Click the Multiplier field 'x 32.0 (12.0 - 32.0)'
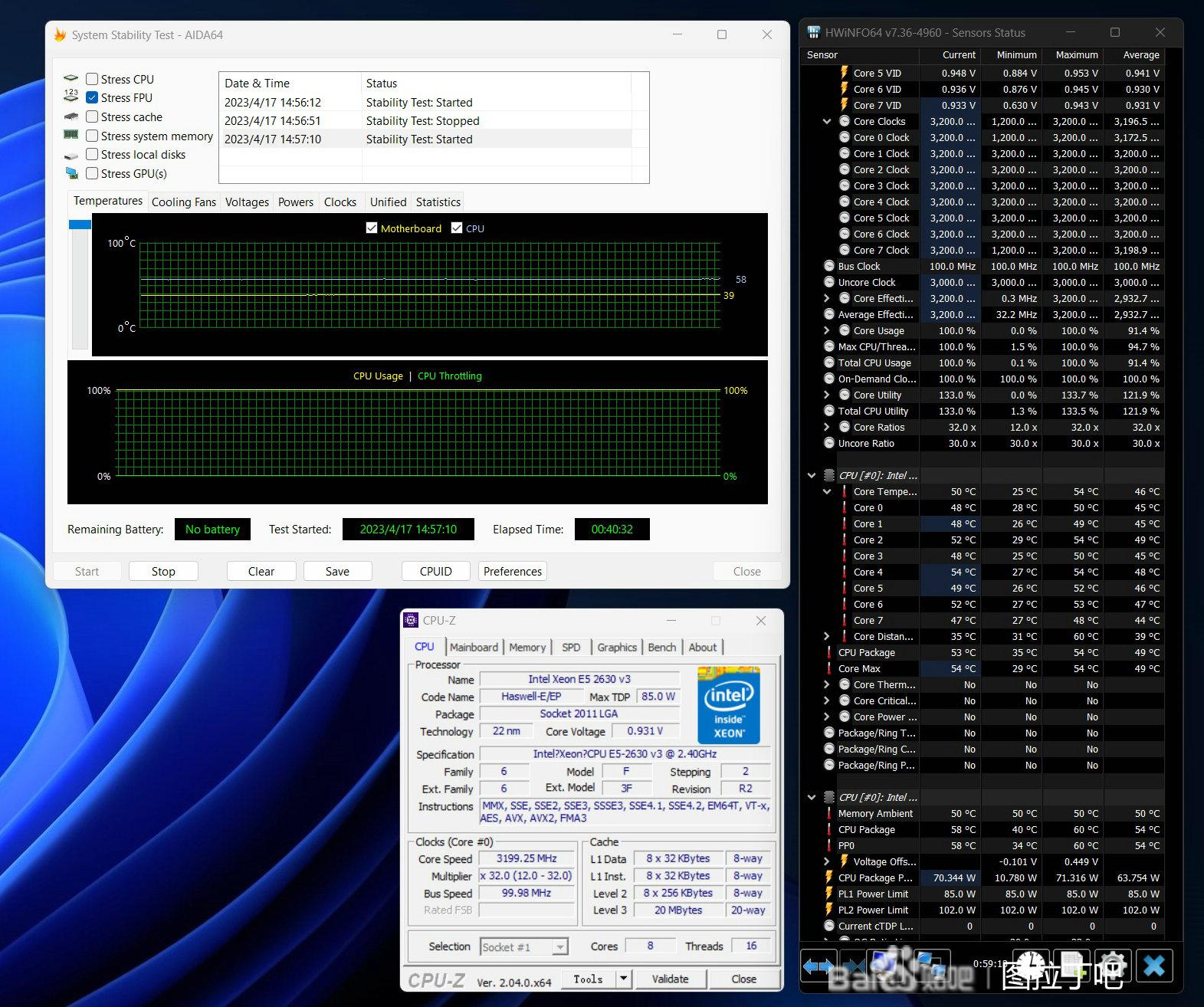This screenshot has height=1007, width=1204. pos(527,875)
